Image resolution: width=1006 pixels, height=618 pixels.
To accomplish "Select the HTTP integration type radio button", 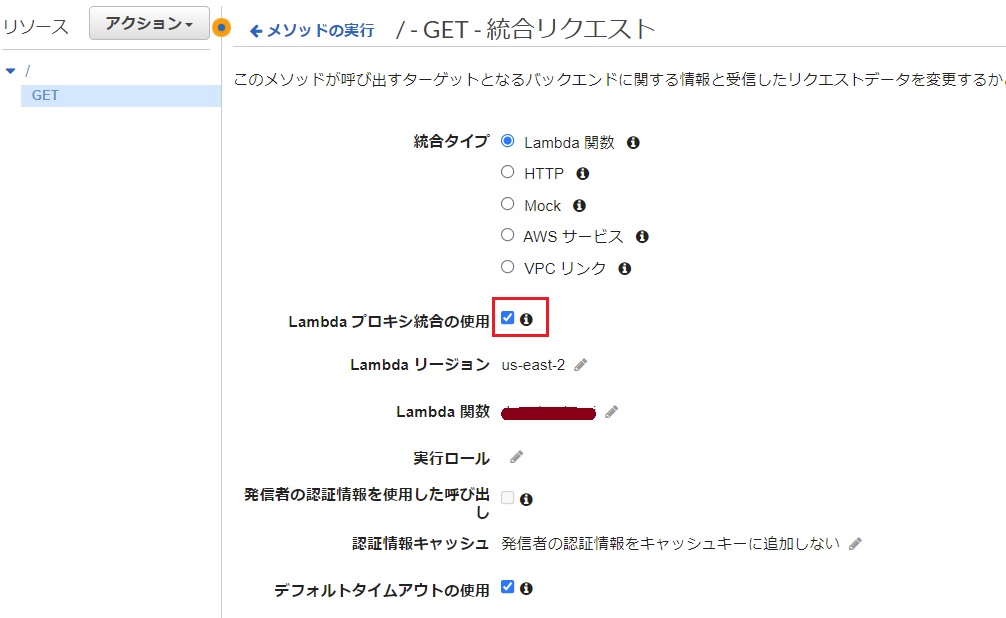I will point(507,171).
